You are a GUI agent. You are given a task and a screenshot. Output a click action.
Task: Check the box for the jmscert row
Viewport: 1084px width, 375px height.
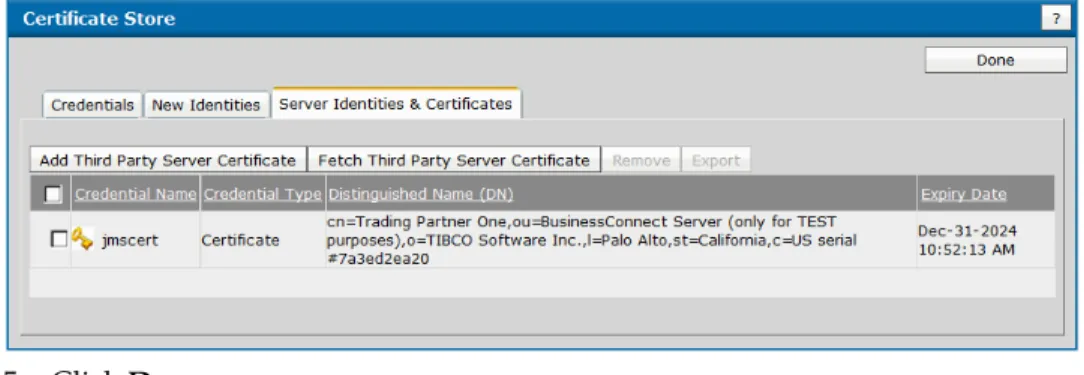pos(59,240)
